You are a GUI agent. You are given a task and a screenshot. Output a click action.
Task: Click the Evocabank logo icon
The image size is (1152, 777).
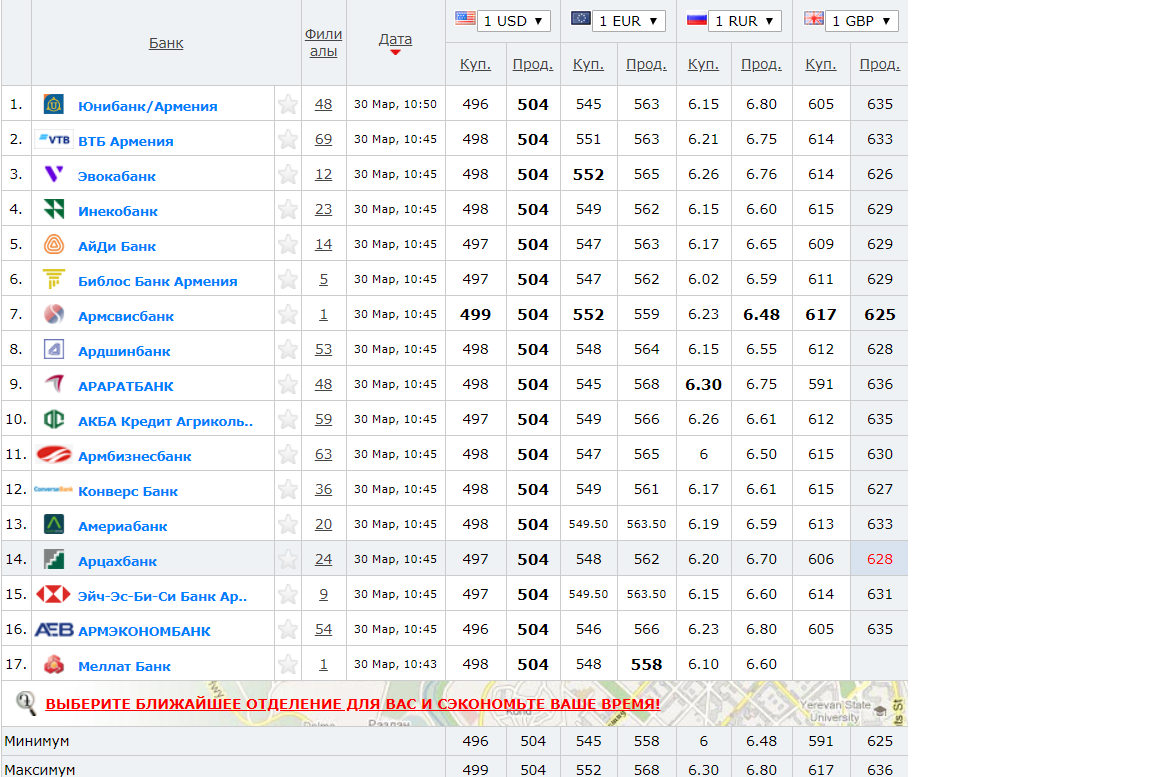(x=54, y=175)
